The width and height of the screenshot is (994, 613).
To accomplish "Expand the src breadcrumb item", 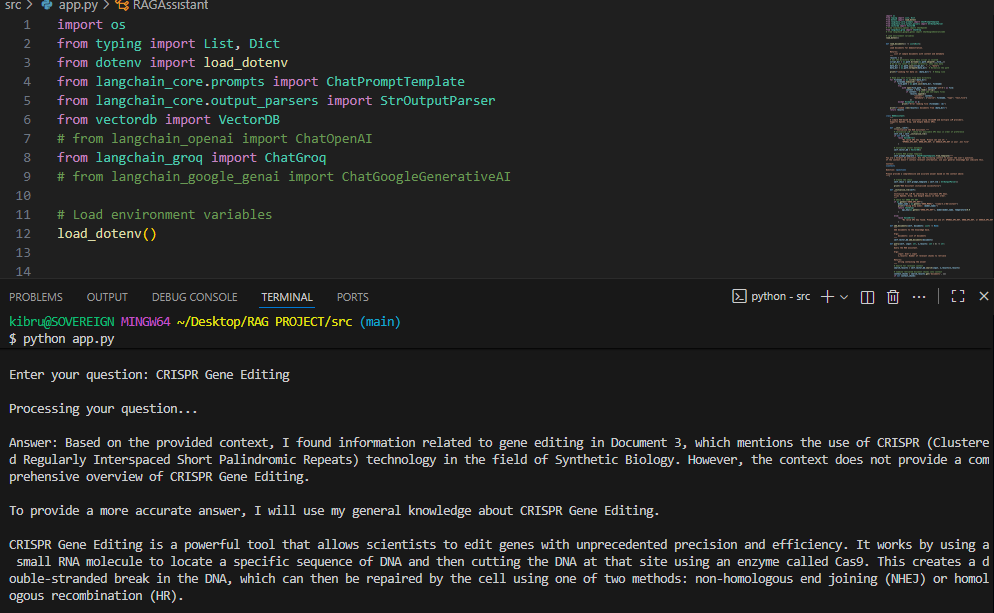I will tap(14, 6).
